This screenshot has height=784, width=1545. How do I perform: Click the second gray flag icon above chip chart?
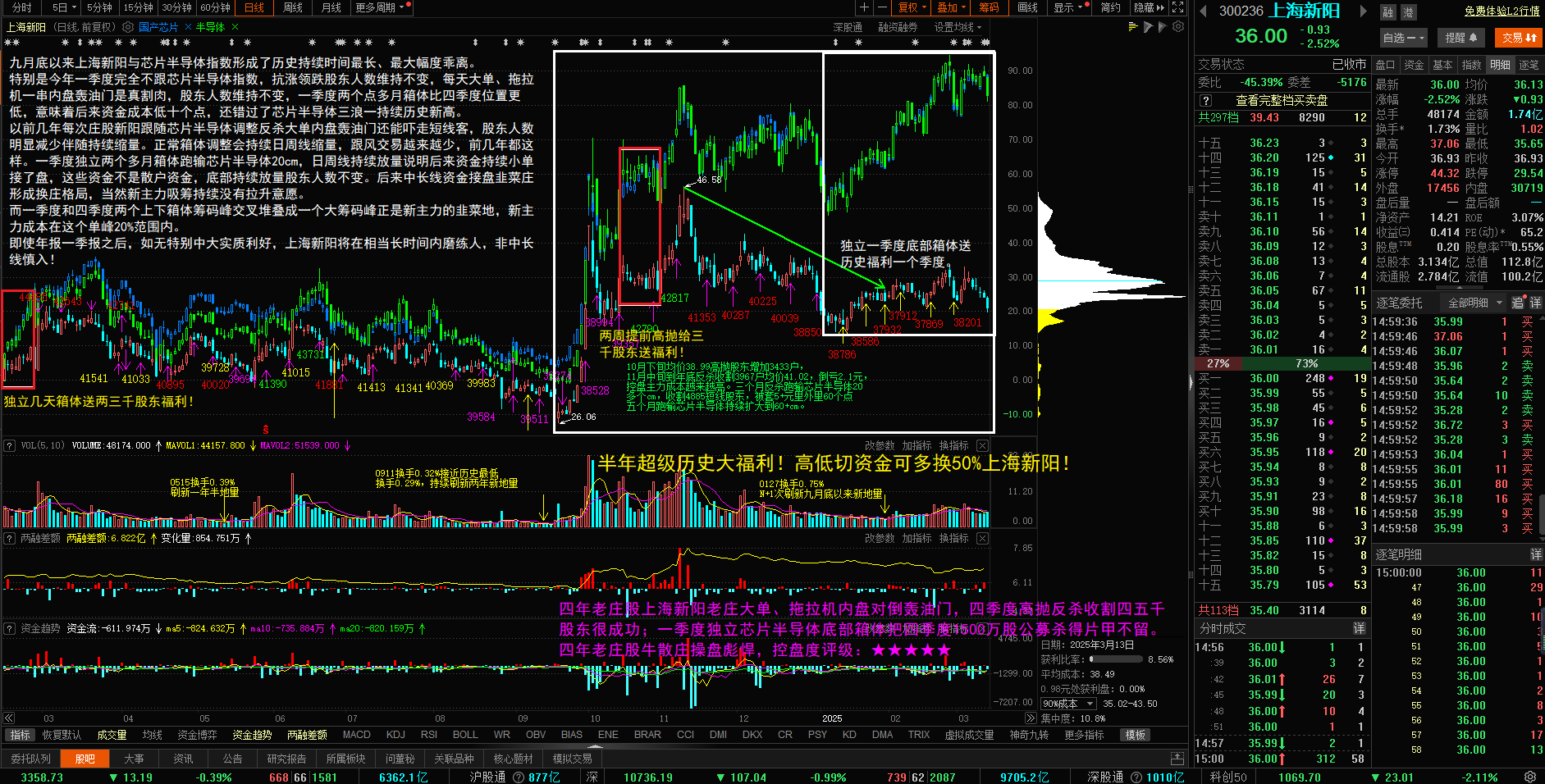click(x=1163, y=27)
